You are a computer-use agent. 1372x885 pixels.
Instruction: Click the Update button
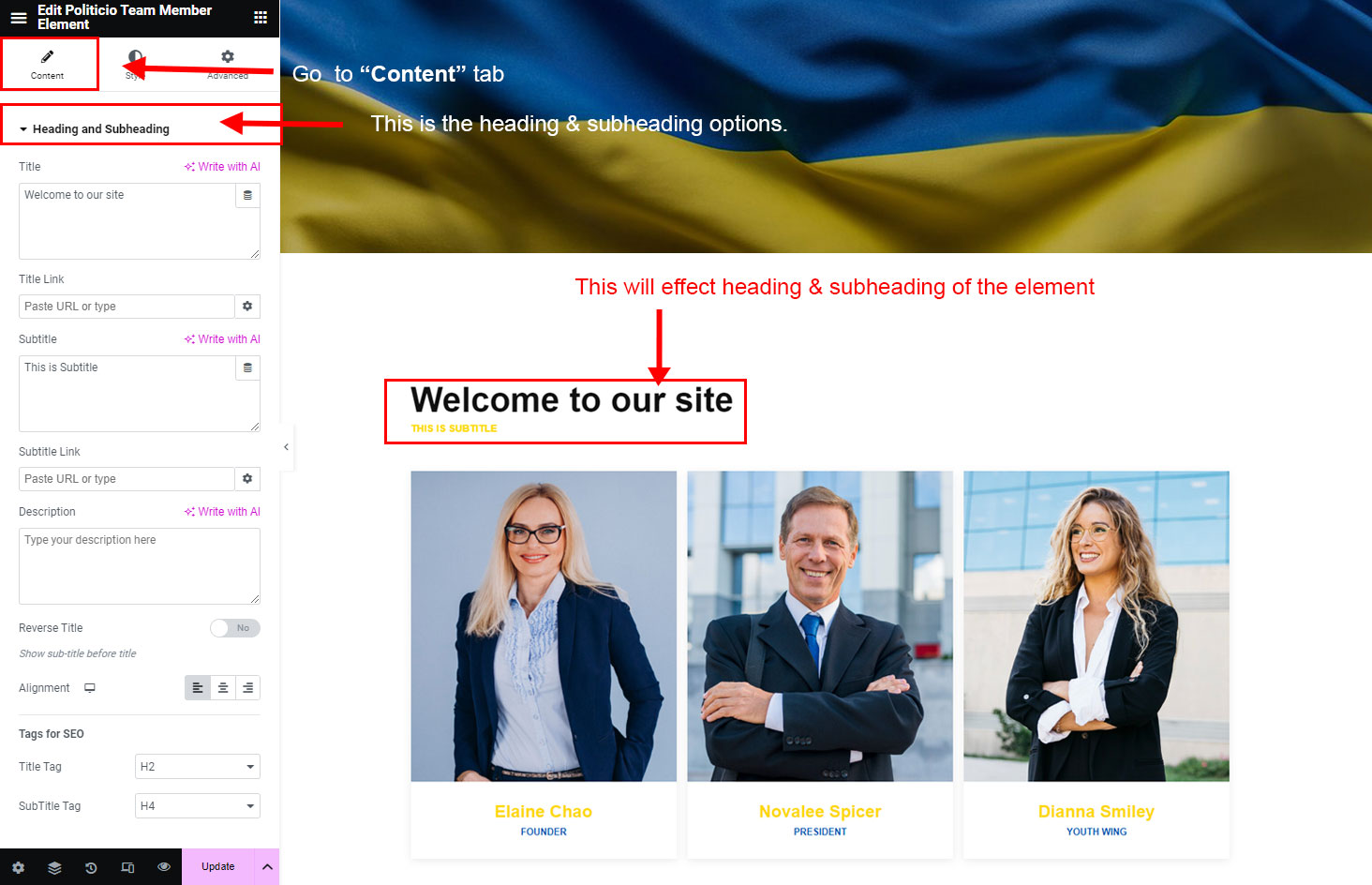pyautogui.click(x=217, y=867)
